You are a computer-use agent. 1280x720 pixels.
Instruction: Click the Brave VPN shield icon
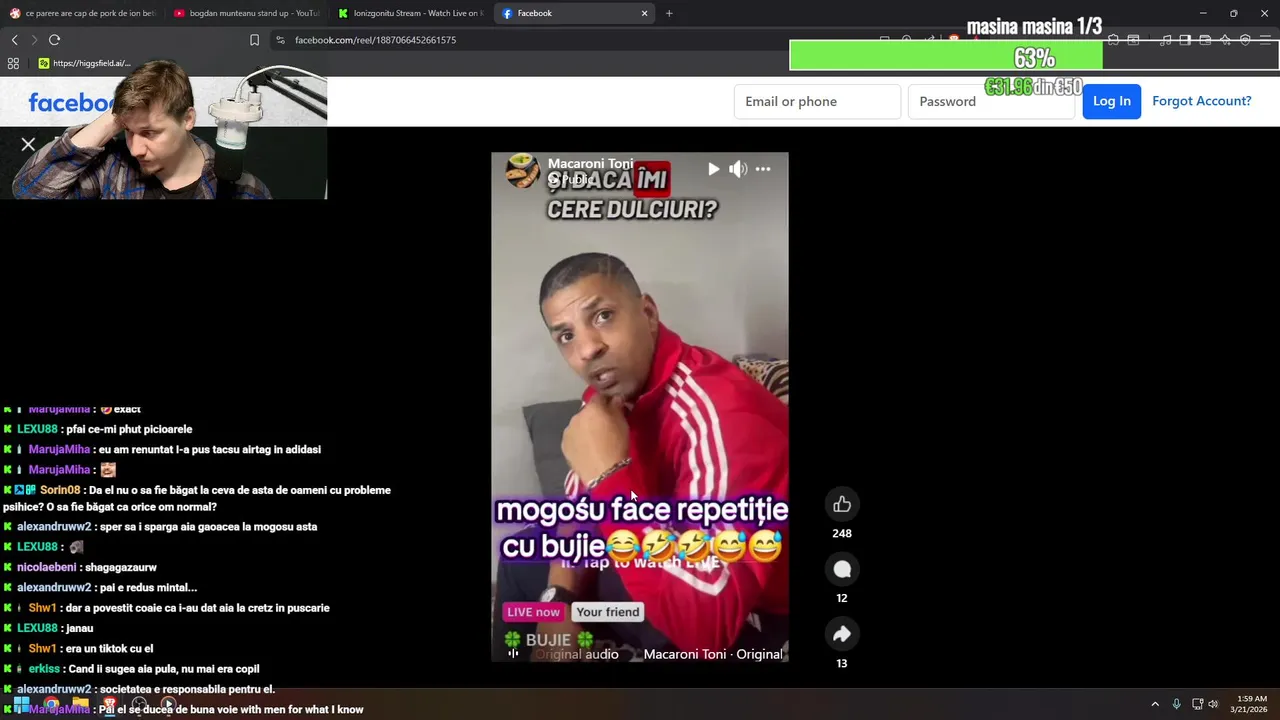(1245, 40)
